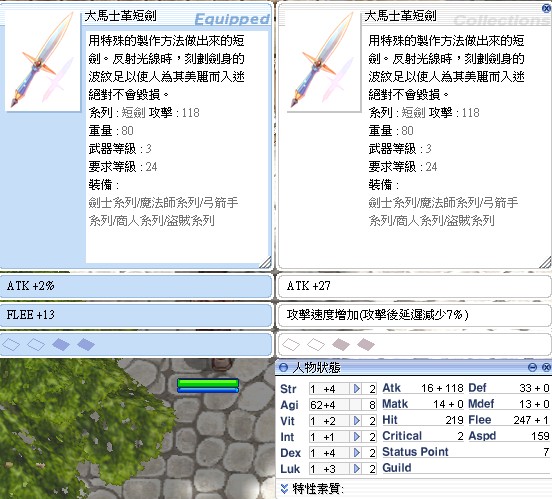Click the Guild label in status window
Screen dimensions: 552x499
397,468
